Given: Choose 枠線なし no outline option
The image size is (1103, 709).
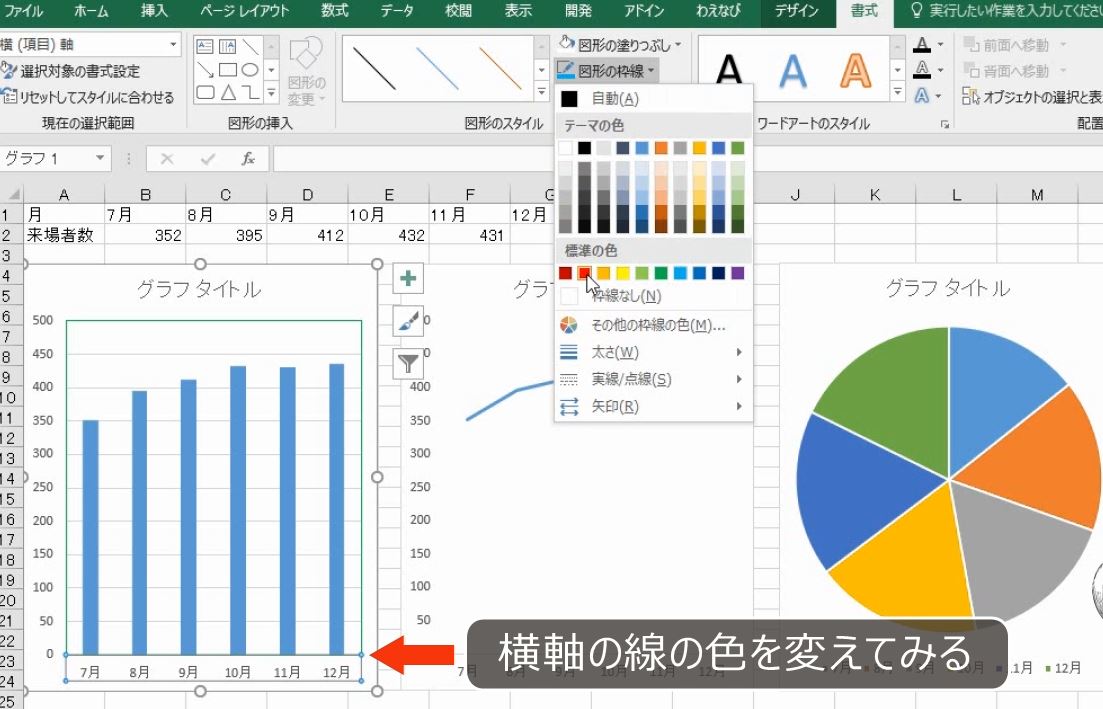Looking at the screenshot, I should click(653, 296).
